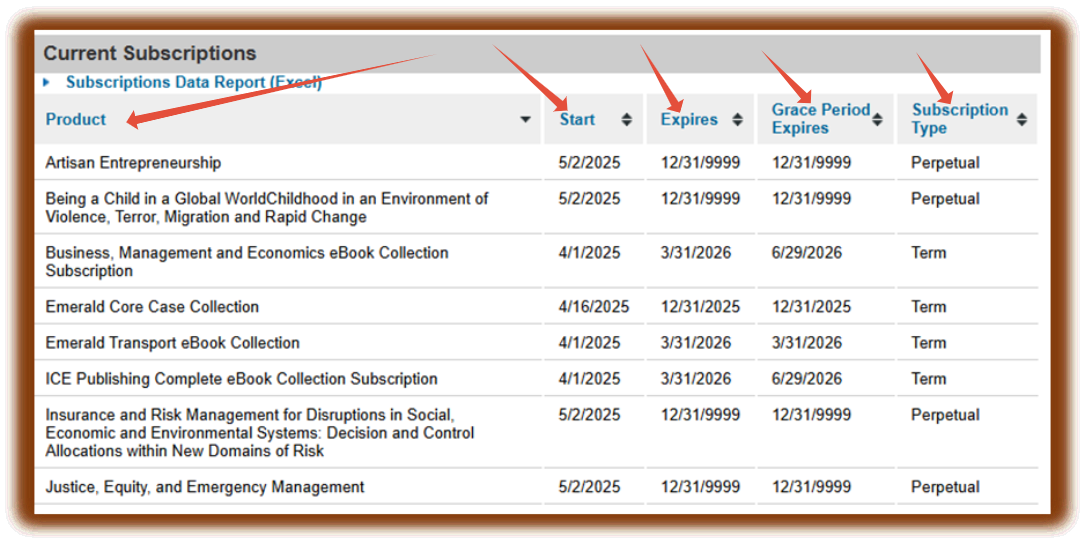Click 12/31/9999 expires for Justice, Equity row
Image resolution: width=1085 pixels, height=544 pixels.
click(700, 487)
